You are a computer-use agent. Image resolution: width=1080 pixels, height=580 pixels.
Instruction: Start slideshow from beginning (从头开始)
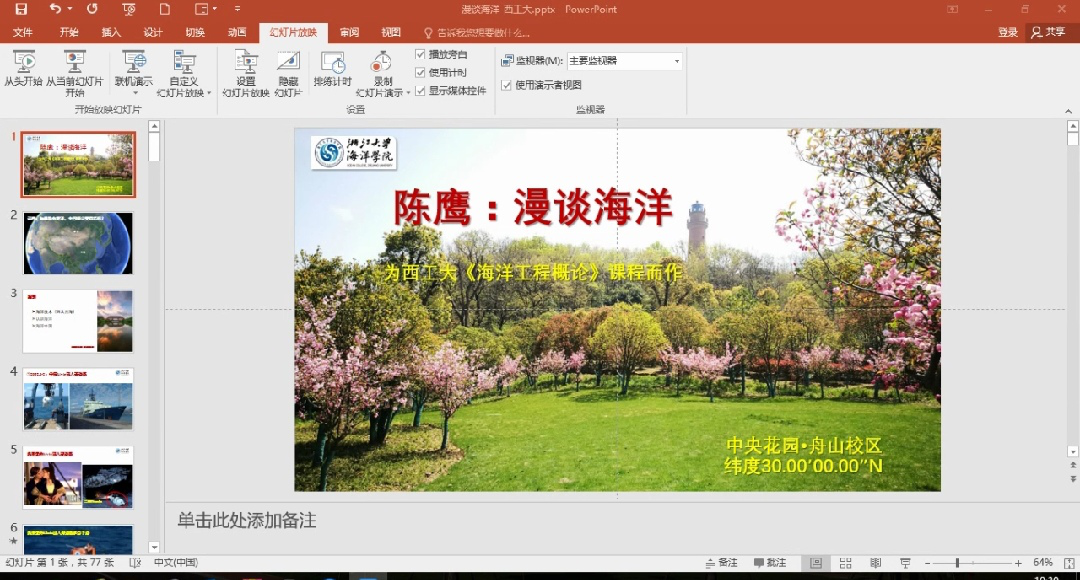(x=23, y=68)
